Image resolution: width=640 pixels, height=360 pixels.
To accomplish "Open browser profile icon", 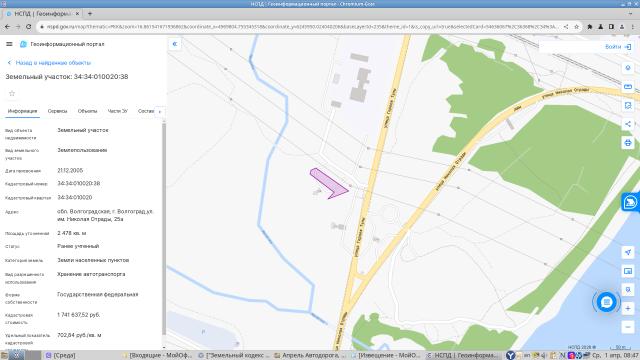I will [622, 27].
